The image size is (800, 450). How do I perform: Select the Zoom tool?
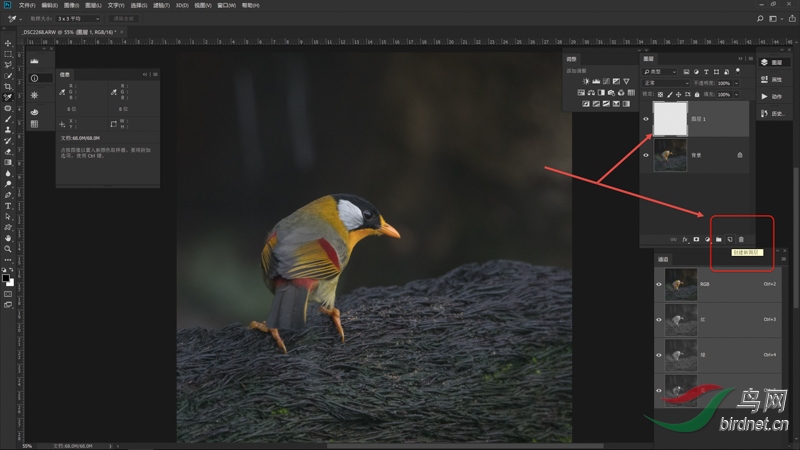pos(8,249)
